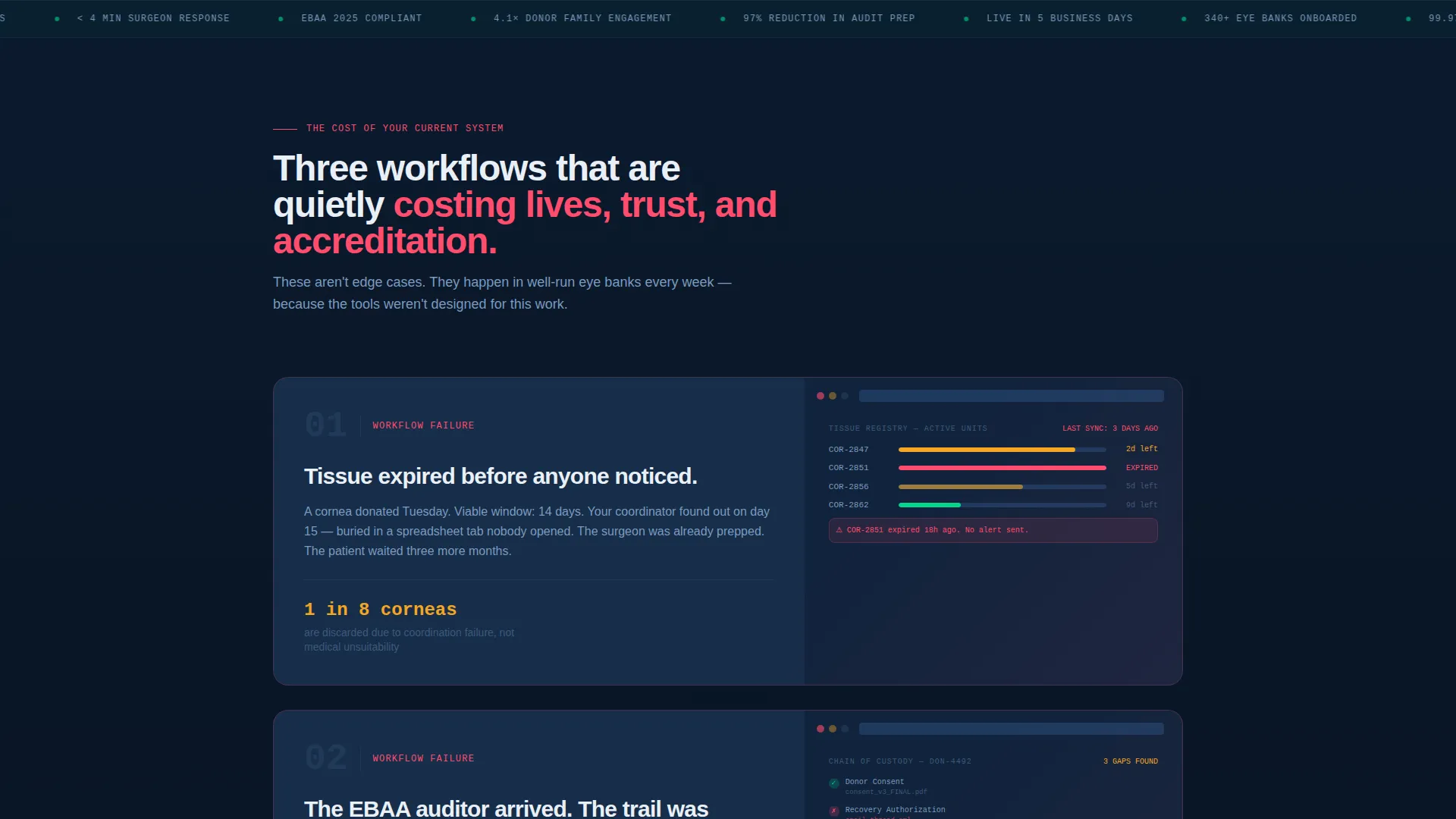This screenshot has height=819, width=1456.
Task: Click 'EXPIRED' status for COR-2851
Action: 1142,468
